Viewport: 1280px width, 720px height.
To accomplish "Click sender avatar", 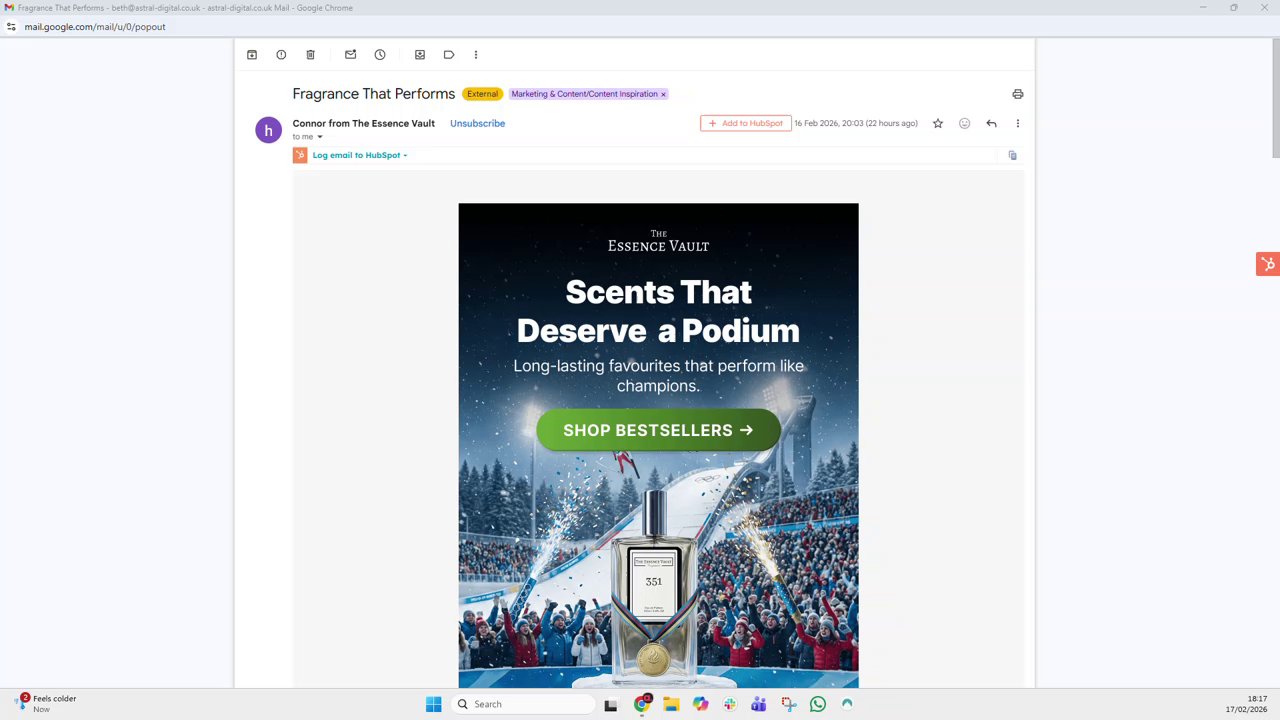I will point(268,130).
